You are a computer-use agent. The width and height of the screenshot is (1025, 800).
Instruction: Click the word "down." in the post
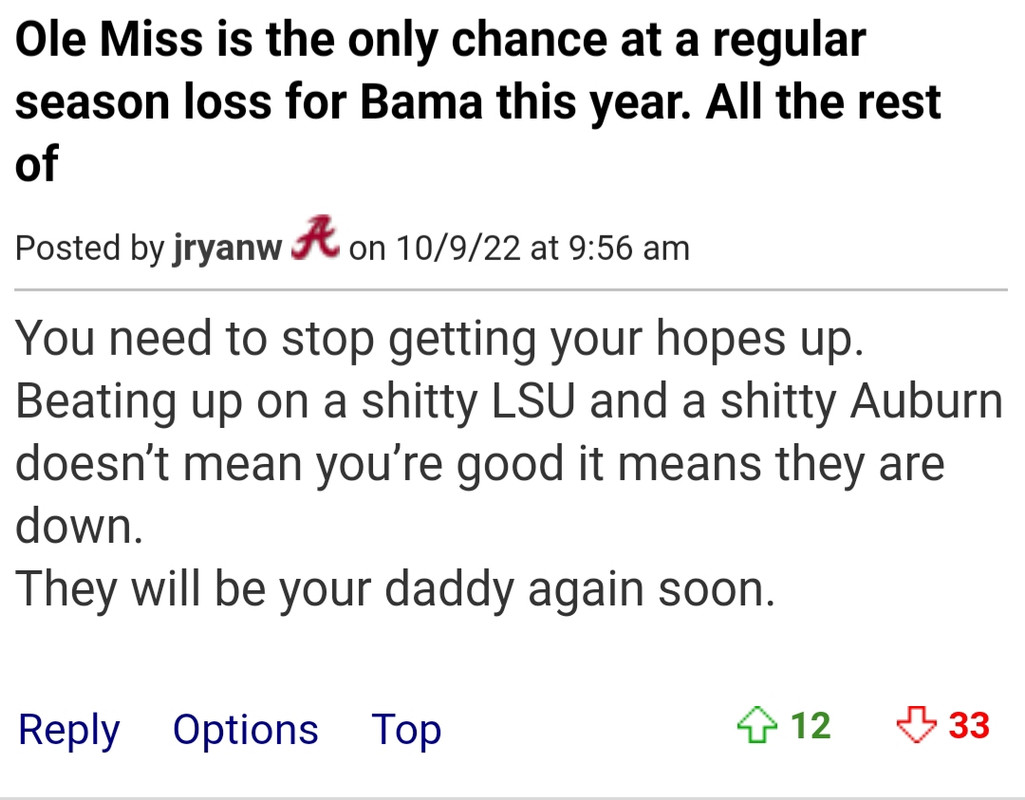click(78, 526)
